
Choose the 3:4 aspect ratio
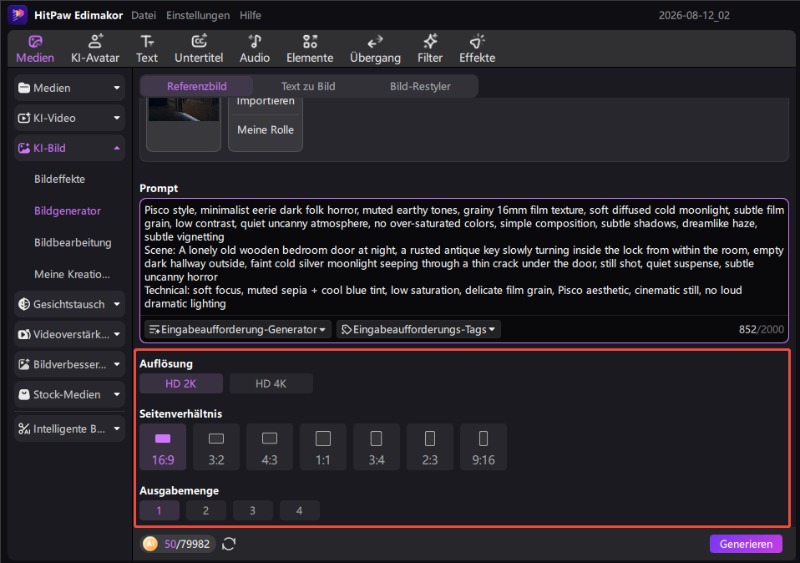pyautogui.click(x=377, y=447)
